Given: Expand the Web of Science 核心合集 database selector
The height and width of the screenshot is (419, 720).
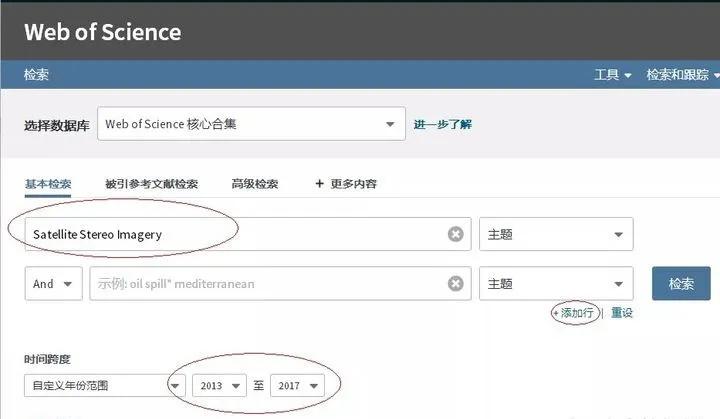Looking at the screenshot, I should click(251, 124).
